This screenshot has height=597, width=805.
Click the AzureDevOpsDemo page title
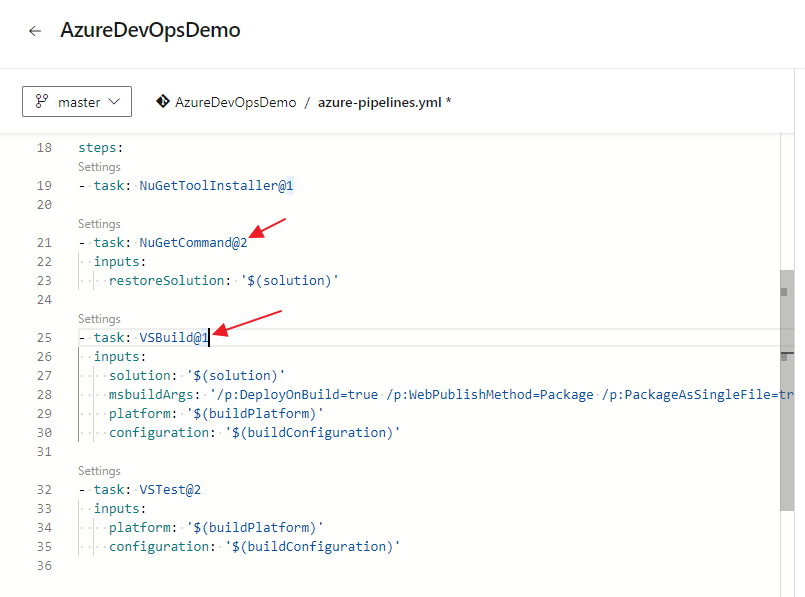(150, 30)
